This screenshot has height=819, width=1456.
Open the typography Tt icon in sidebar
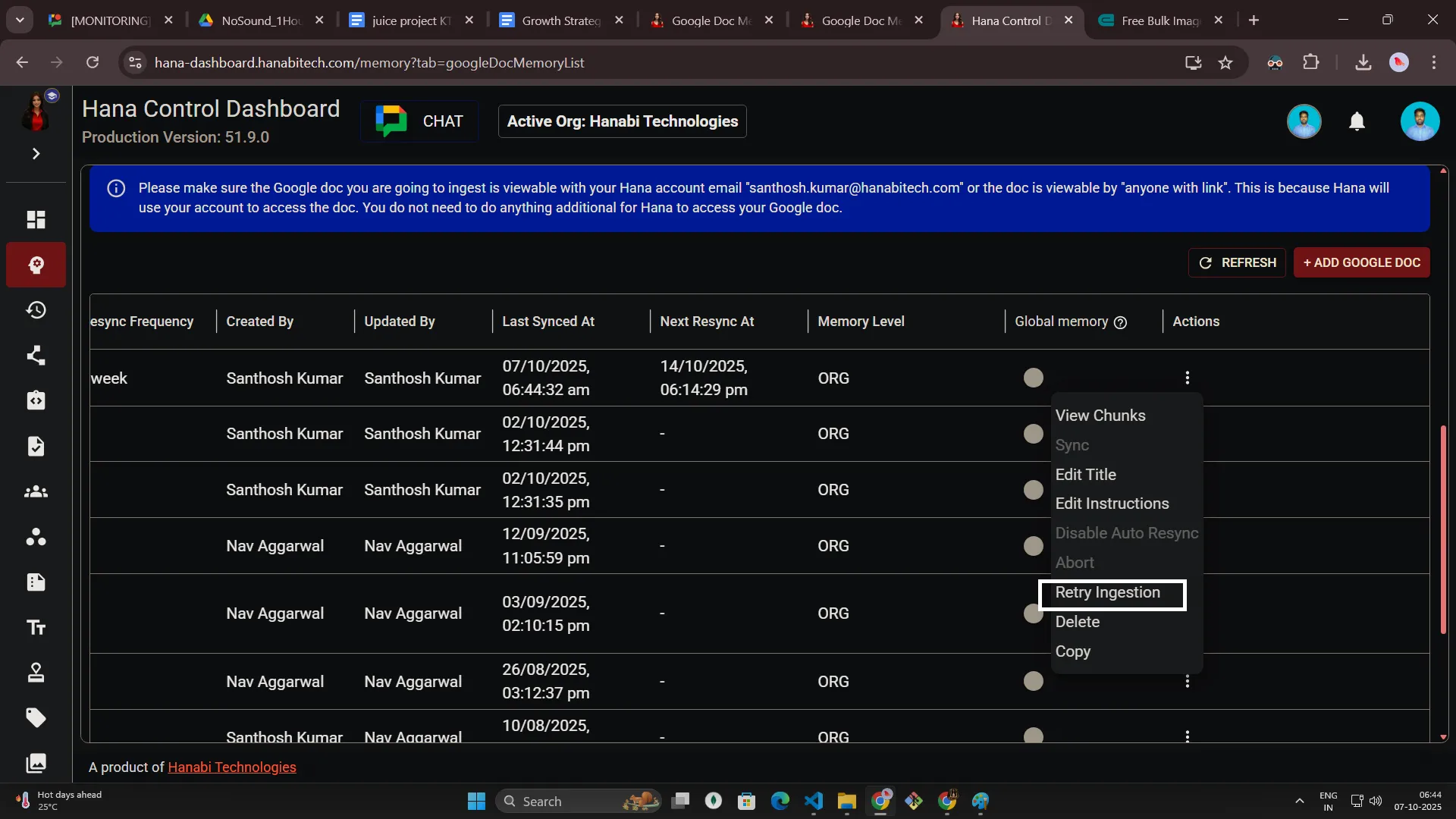tap(36, 627)
